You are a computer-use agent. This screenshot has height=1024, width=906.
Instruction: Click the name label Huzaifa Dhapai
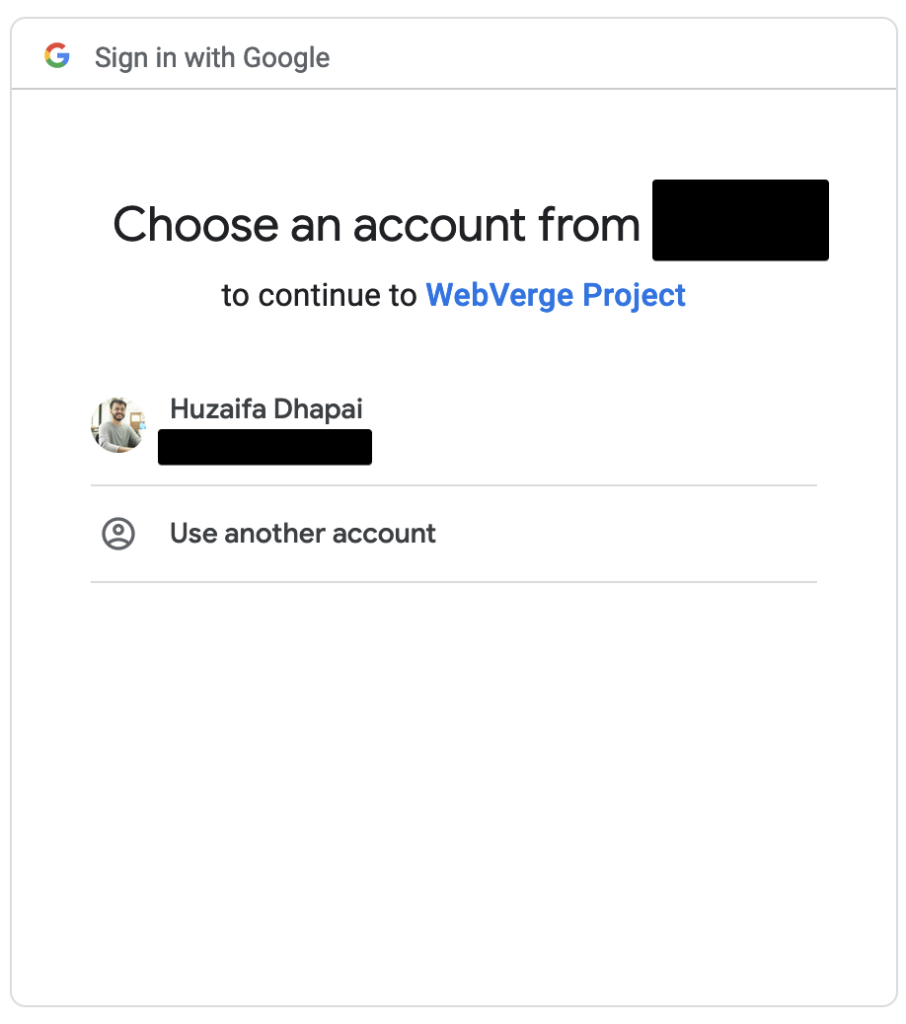tap(265, 408)
